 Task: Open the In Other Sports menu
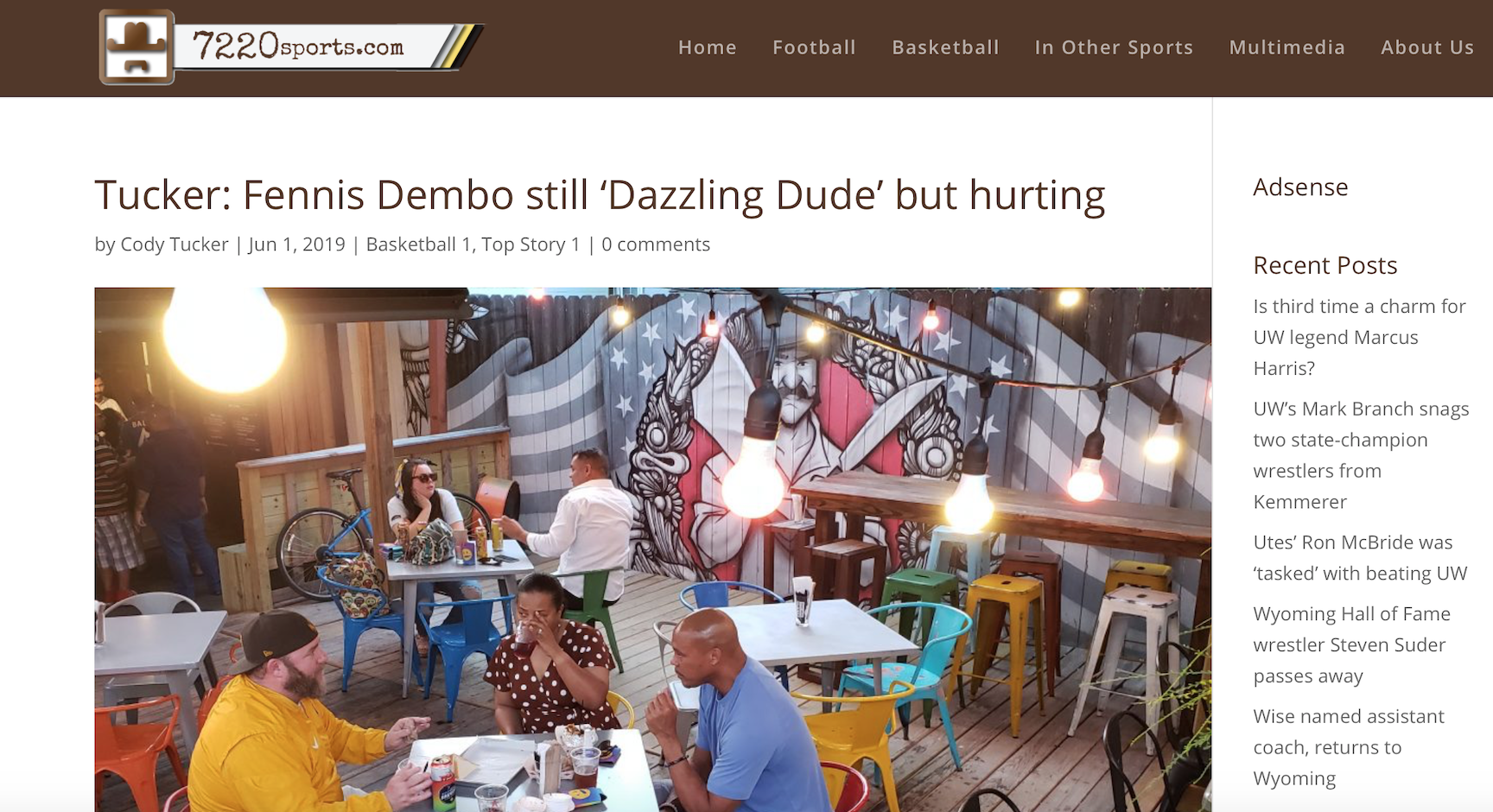[1114, 48]
